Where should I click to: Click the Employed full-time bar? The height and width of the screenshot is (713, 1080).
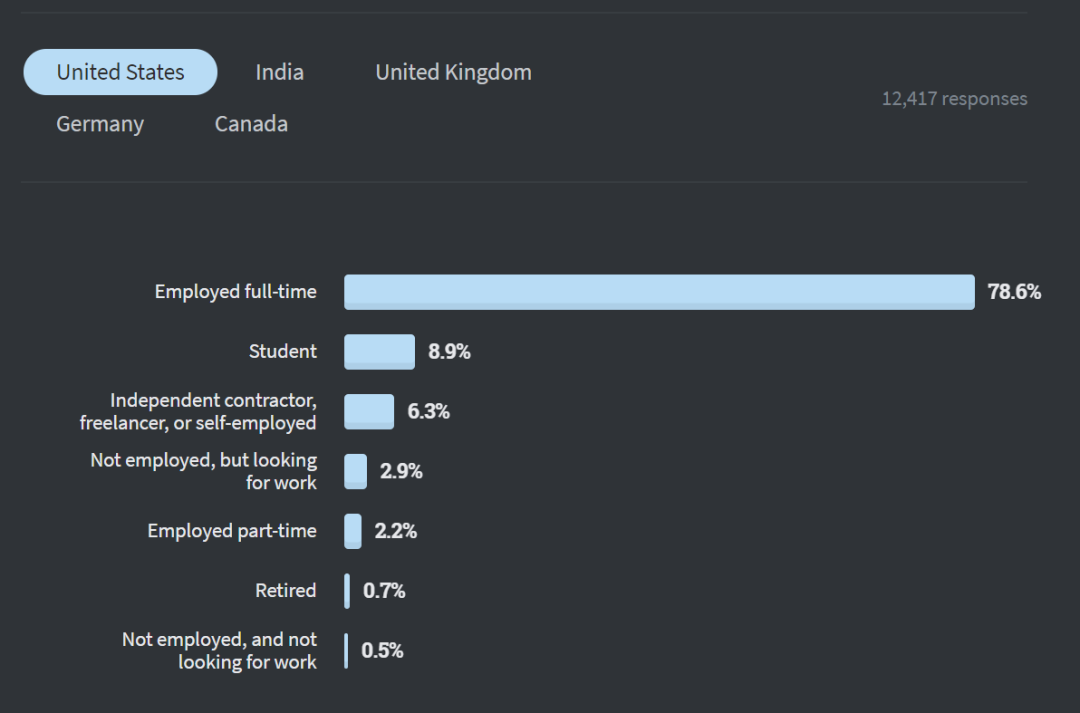tap(659, 292)
